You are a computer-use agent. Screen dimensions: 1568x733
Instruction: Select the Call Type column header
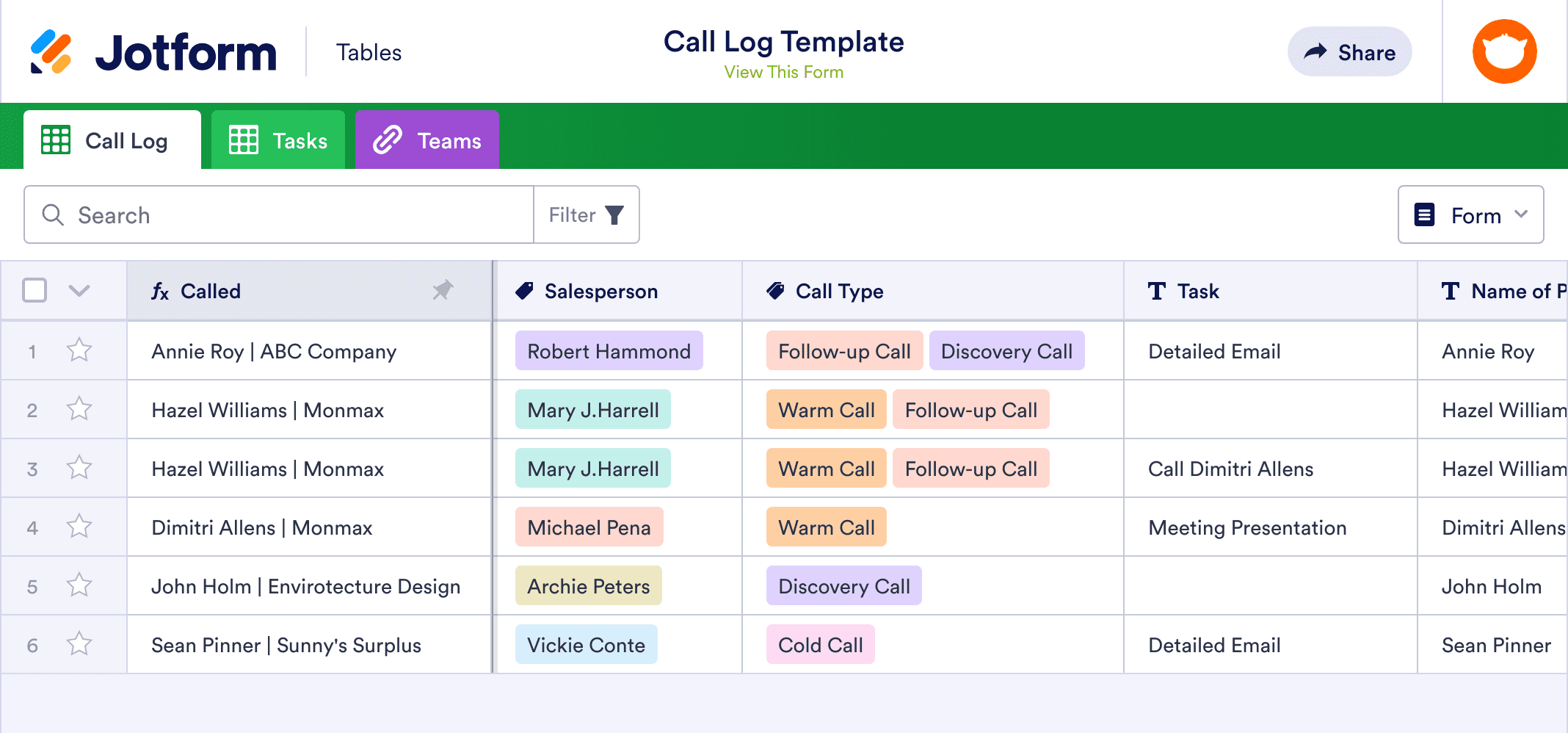(933, 291)
